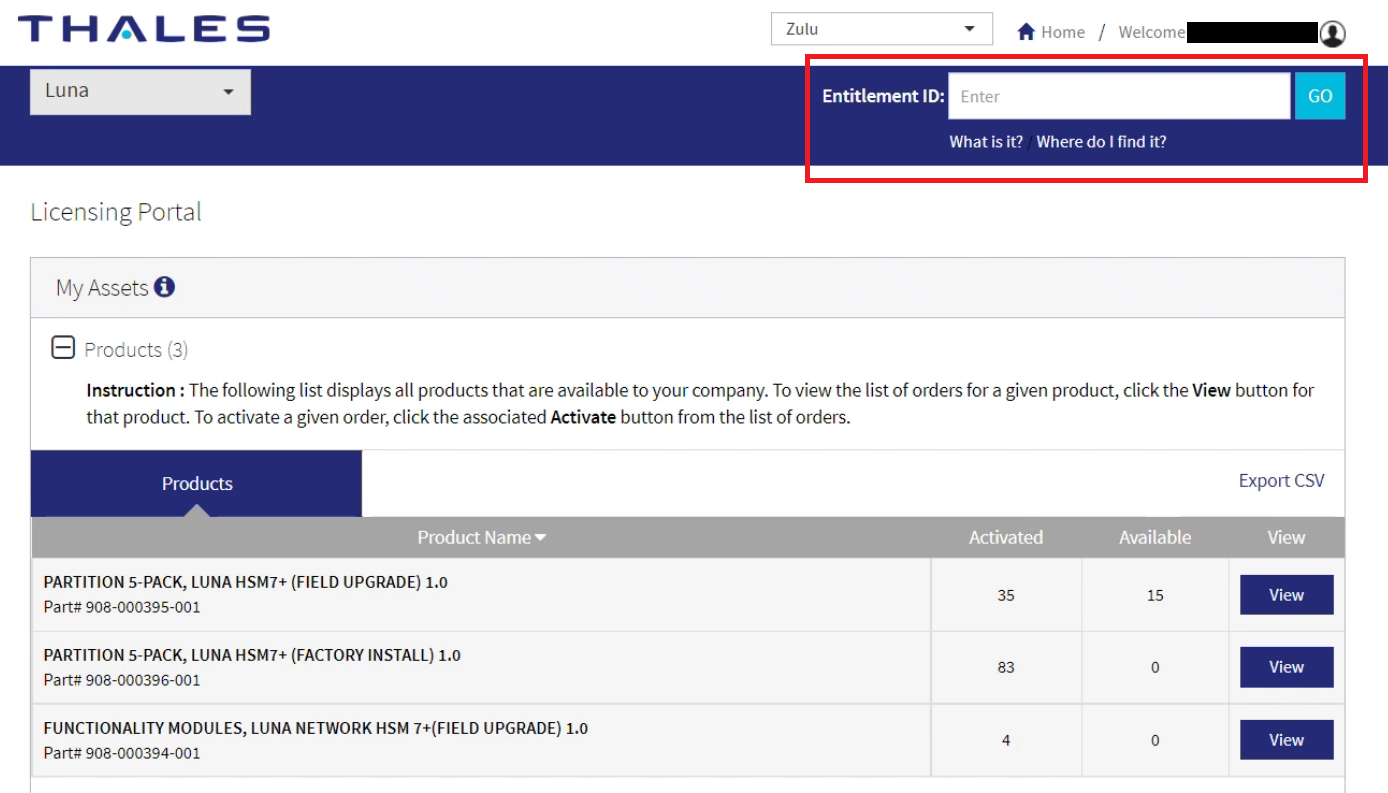Select "PARTITION 5-PACK, LUNA HSM7+ (FACTORY INSTALL) 1.0"
The width and height of the screenshot is (1388, 793).
click(x=252, y=655)
